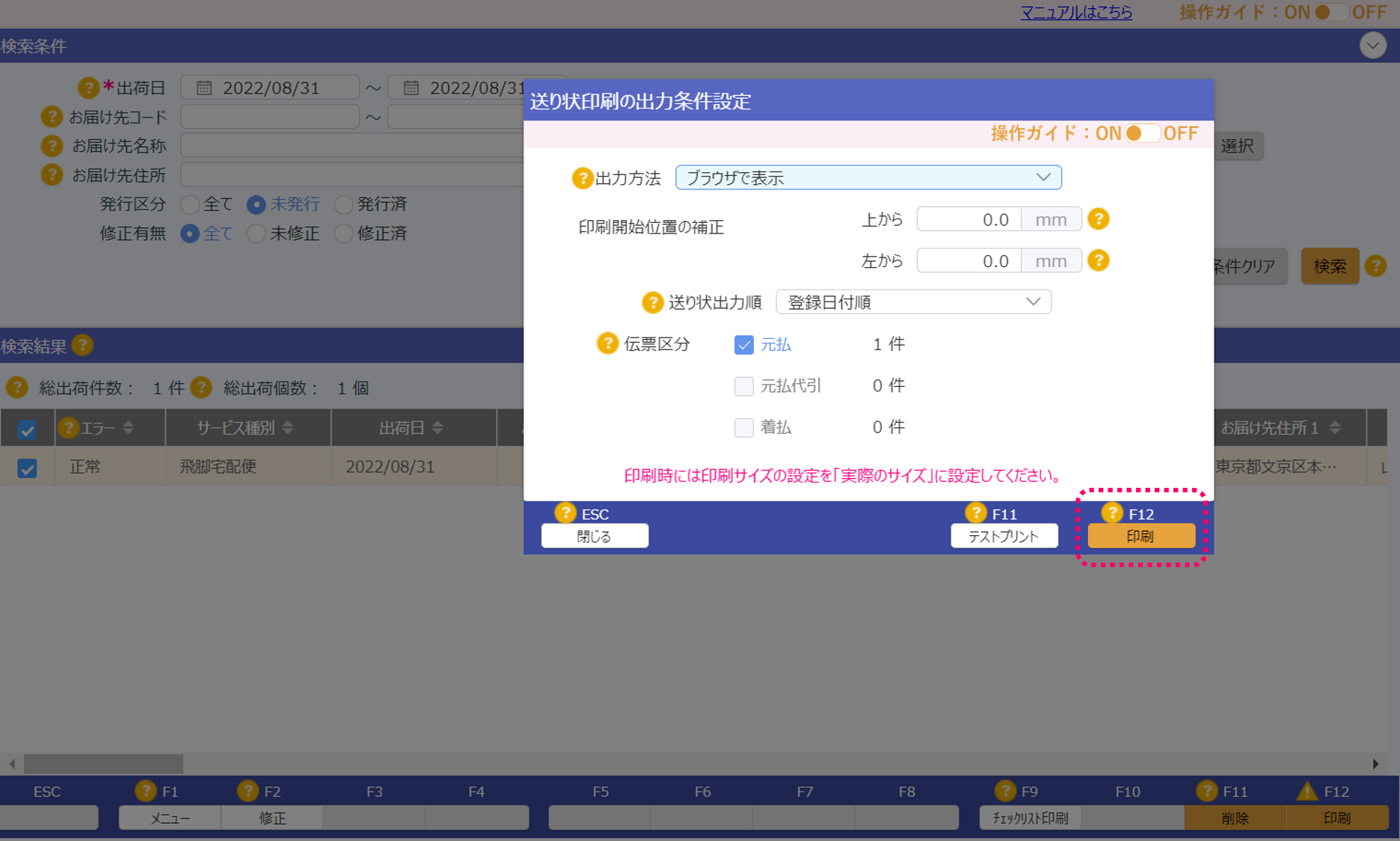Screen dimensions: 1400x841
Task: Open the 出力方法 dropdown
Action: coord(868,178)
